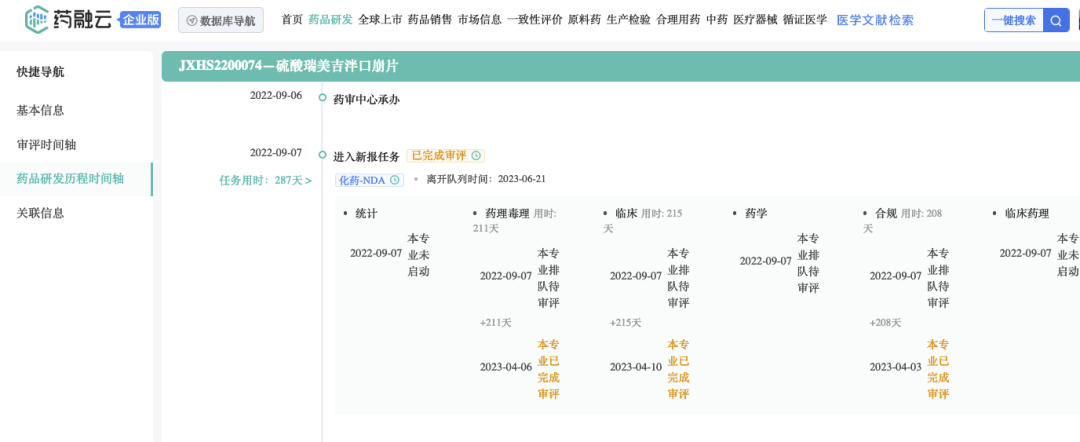Open 首页 menu item

(x=291, y=20)
